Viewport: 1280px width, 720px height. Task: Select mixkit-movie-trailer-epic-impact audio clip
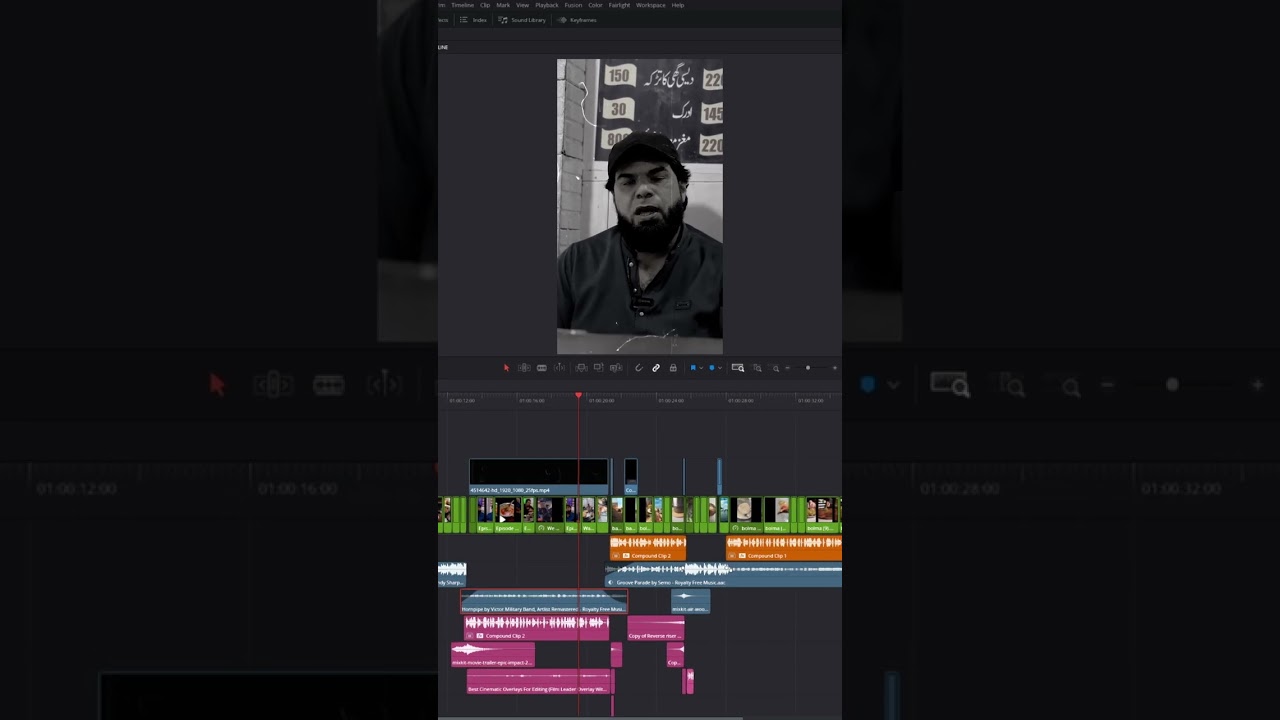tap(493, 655)
